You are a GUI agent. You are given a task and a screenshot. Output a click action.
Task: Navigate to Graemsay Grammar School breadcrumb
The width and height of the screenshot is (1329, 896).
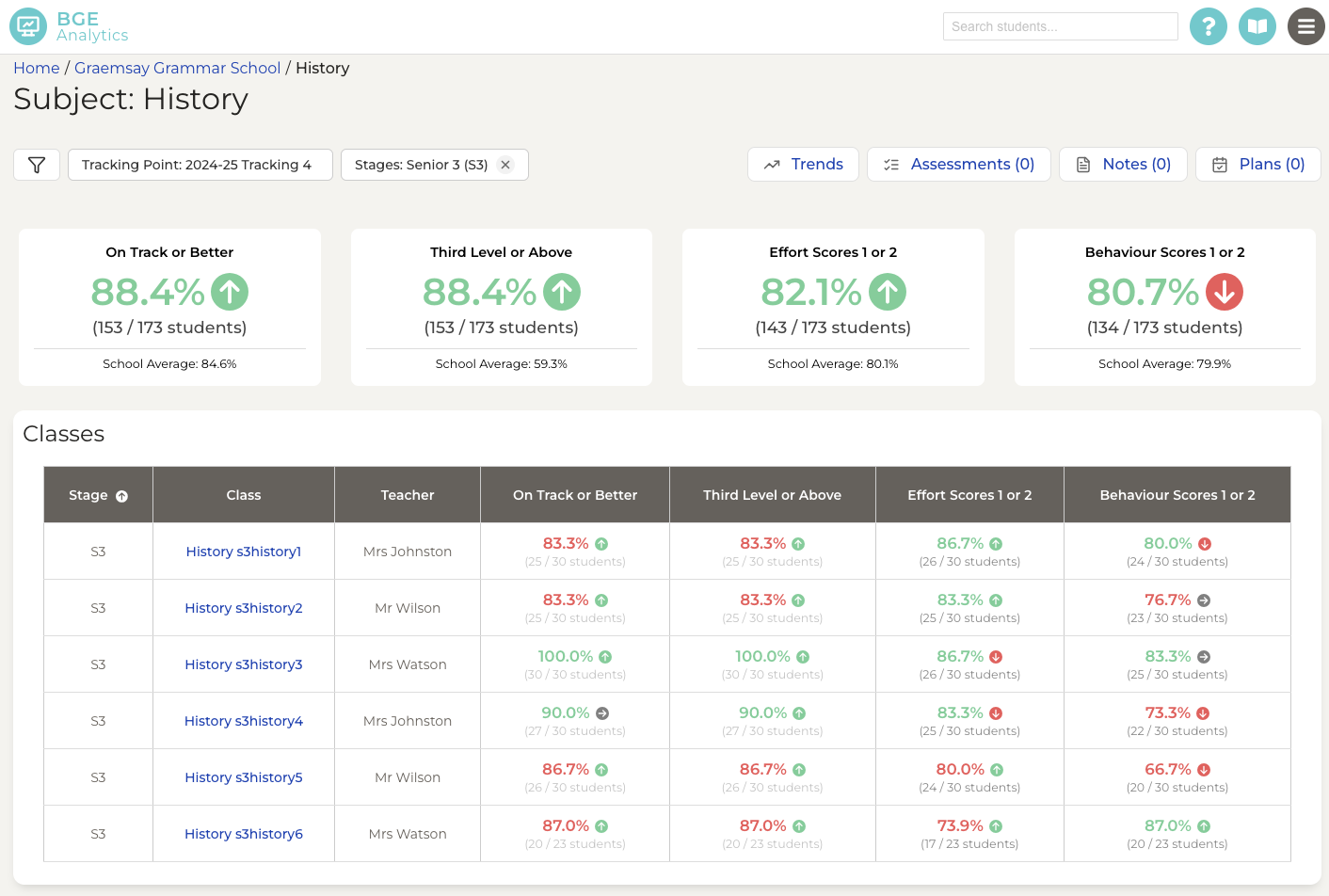(x=177, y=68)
